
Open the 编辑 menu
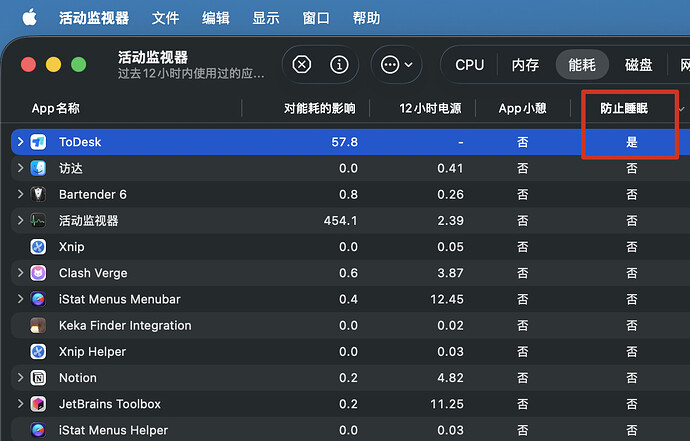pyautogui.click(x=216, y=18)
